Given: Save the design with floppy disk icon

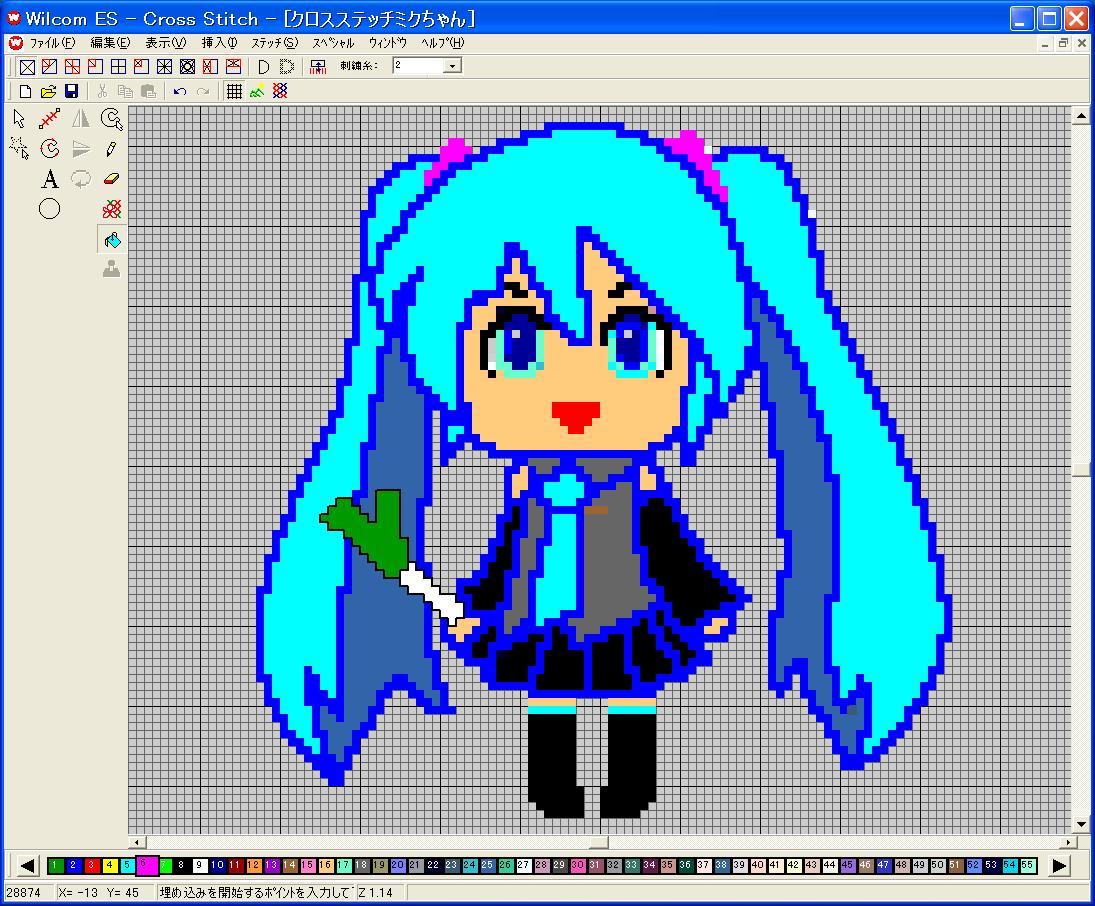Looking at the screenshot, I should coord(71,92).
